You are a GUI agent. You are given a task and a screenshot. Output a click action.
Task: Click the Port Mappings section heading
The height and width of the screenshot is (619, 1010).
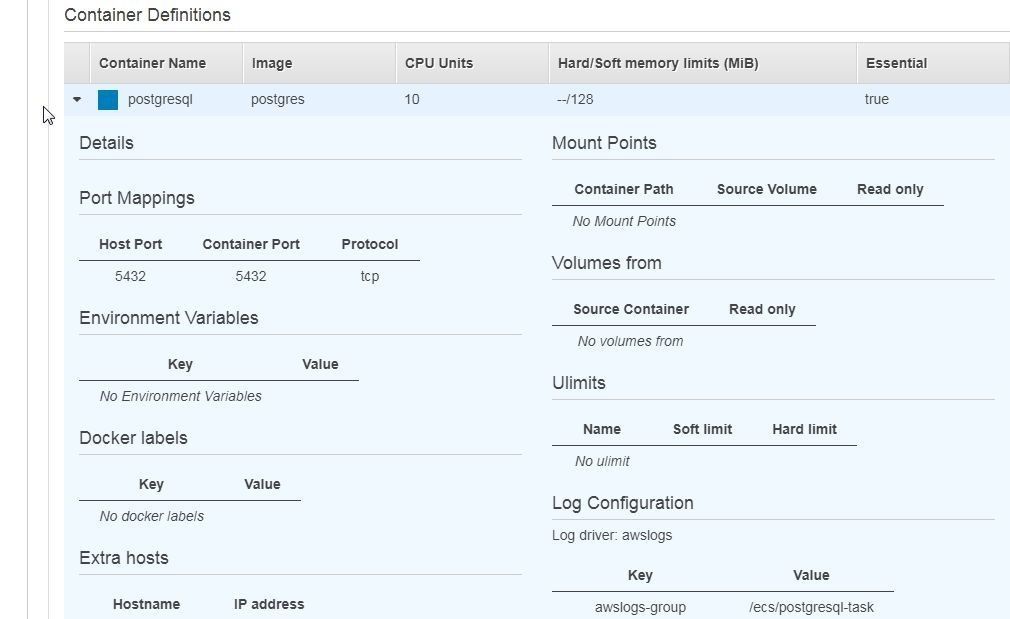137,198
